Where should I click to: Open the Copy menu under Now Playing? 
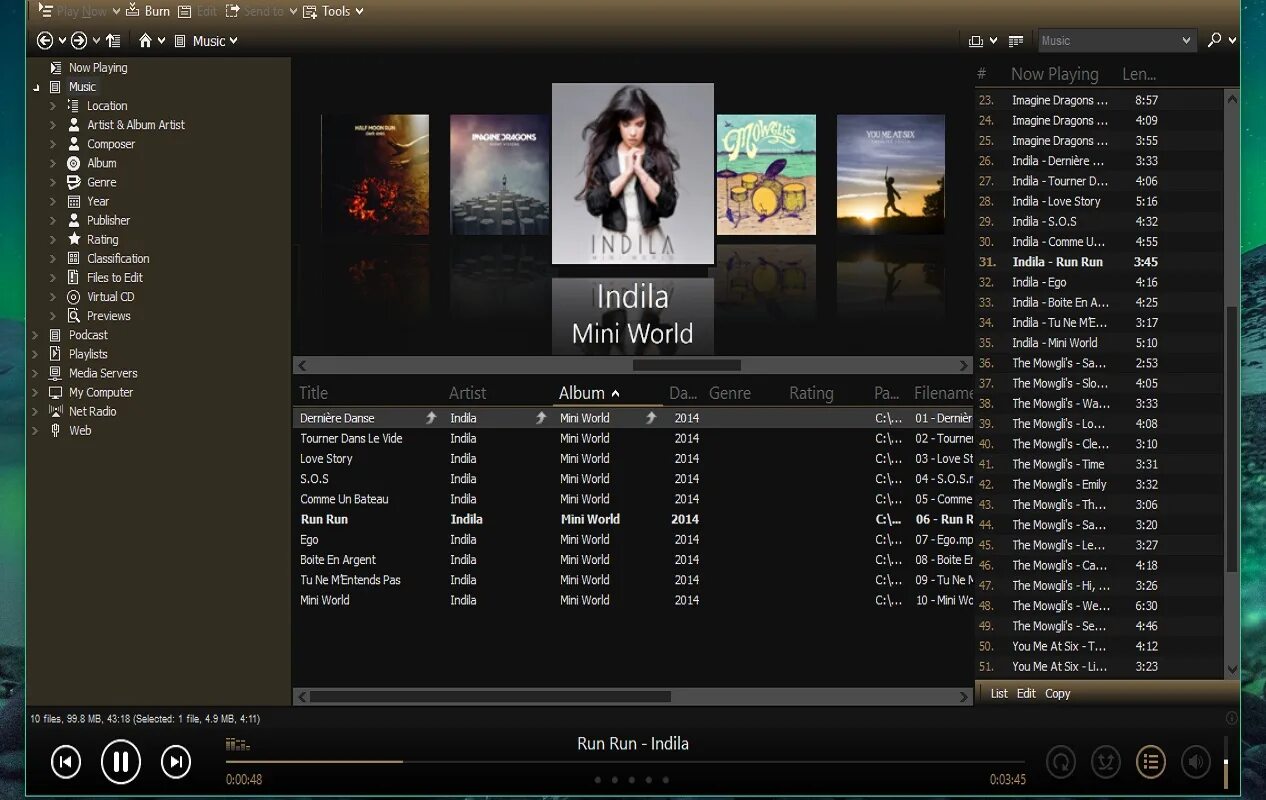[1057, 693]
